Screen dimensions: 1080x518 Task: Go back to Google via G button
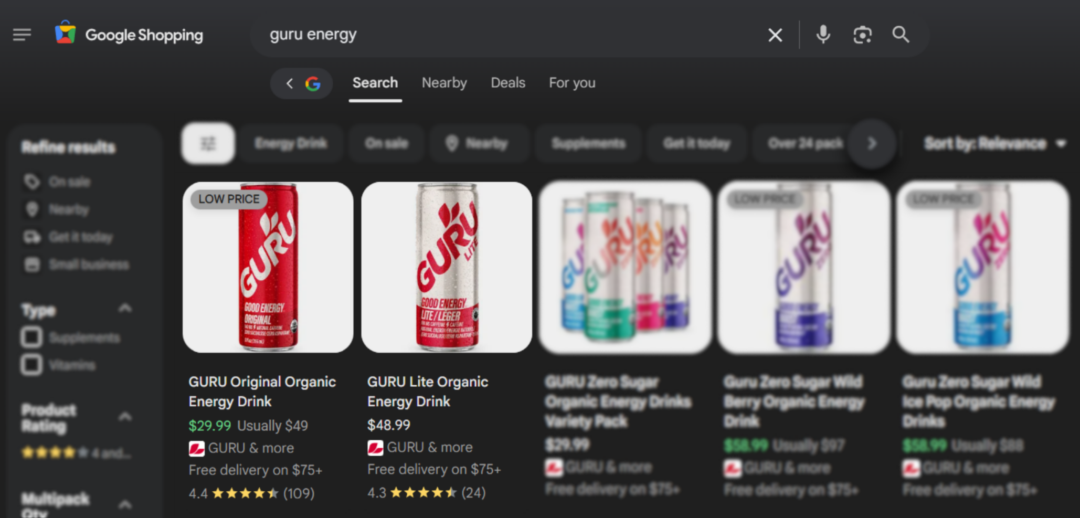(302, 83)
